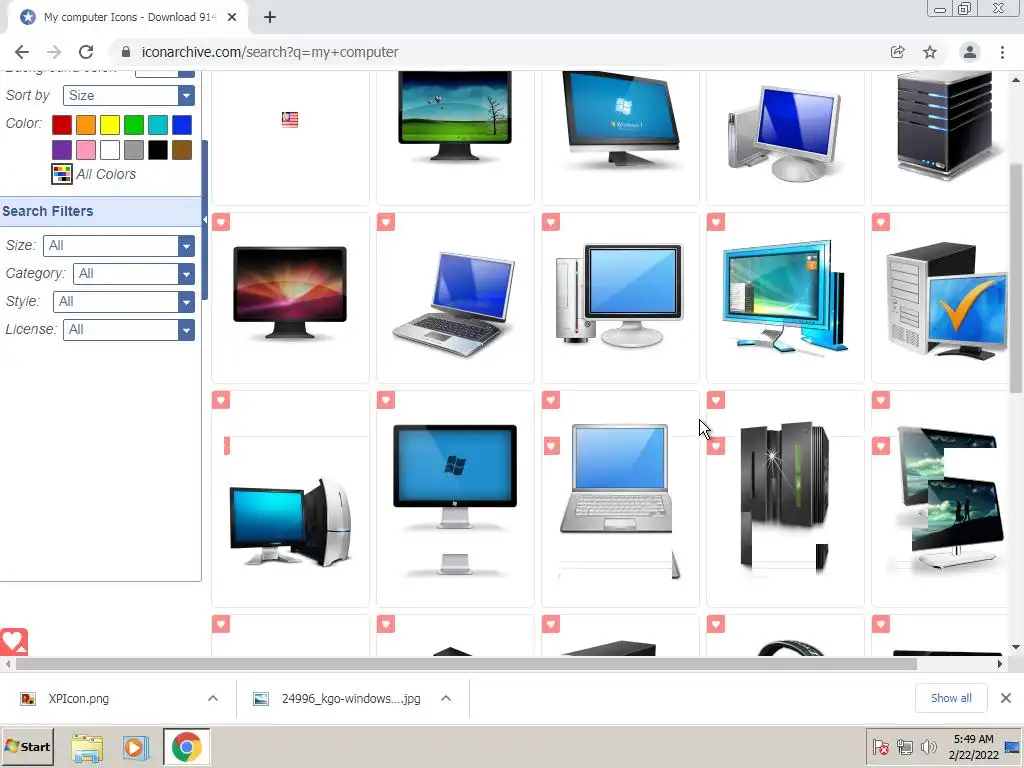Viewport: 1024px width, 768px height.
Task: Open the Vista-style cyan monitor icon
Action: [784, 297]
